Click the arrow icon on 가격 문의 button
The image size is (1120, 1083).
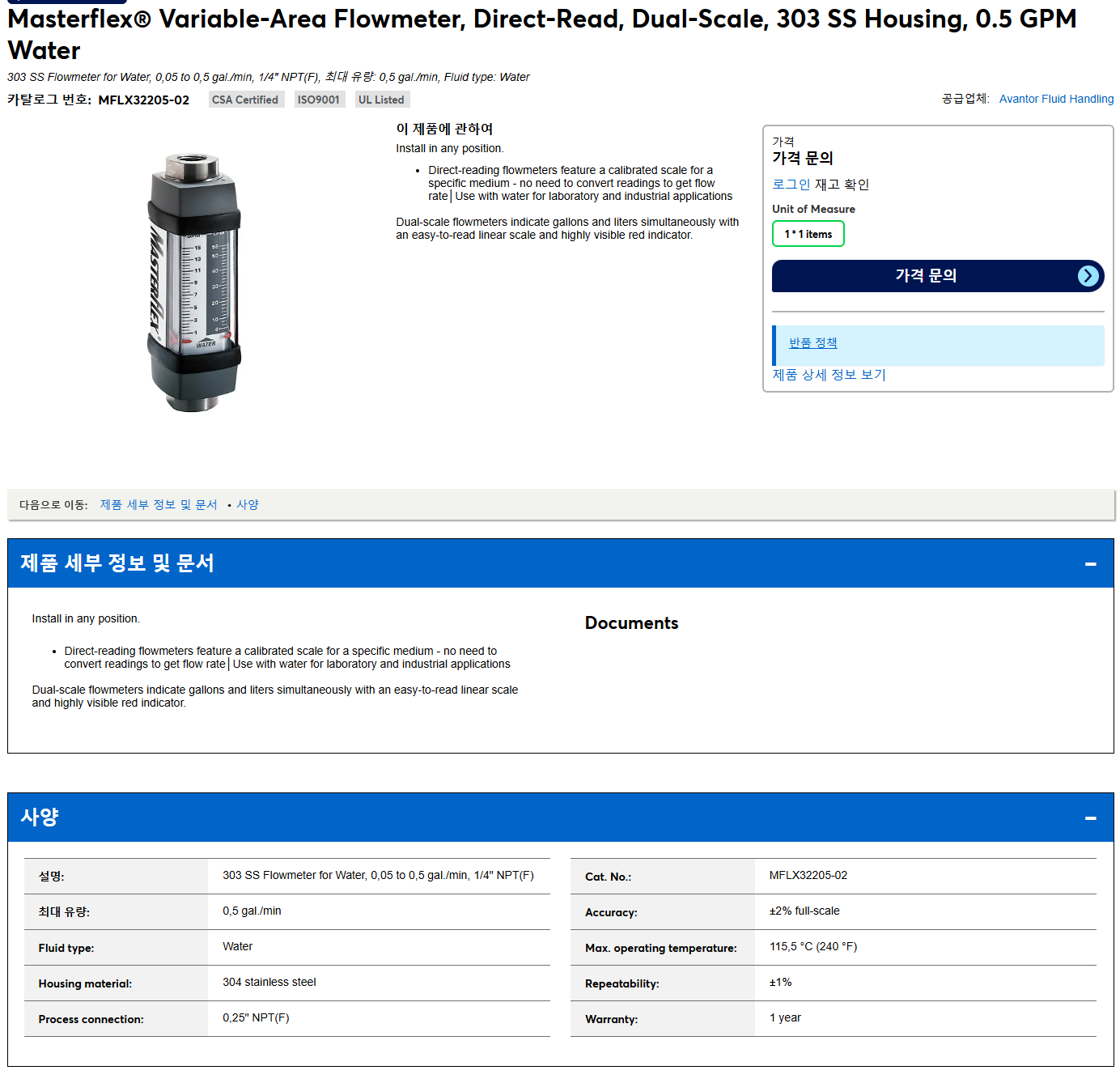[1088, 276]
